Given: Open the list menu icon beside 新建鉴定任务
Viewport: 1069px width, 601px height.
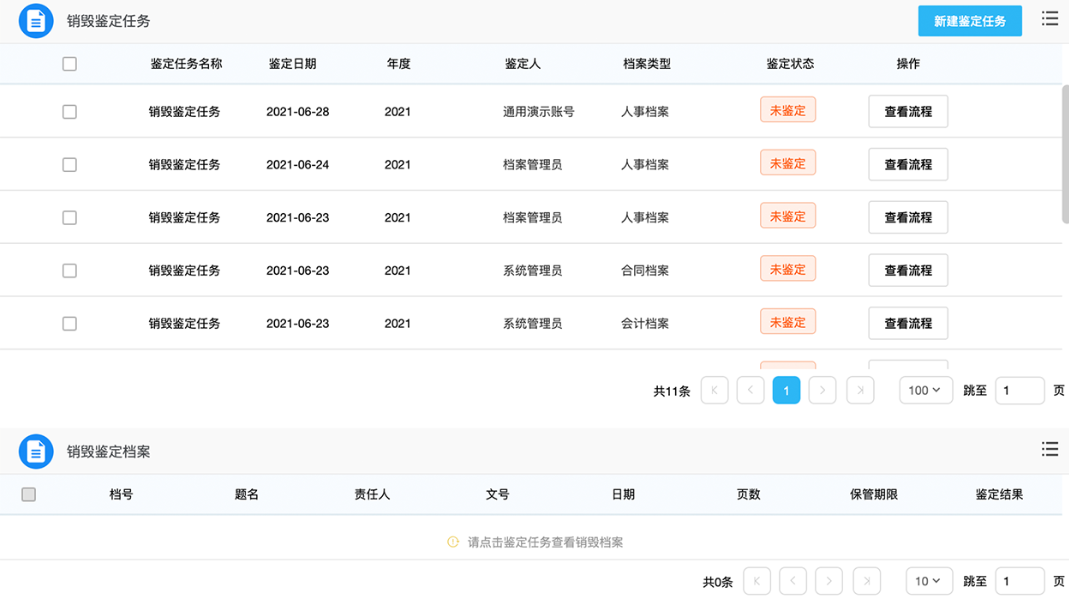Looking at the screenshot, I should click(1049, 19).
